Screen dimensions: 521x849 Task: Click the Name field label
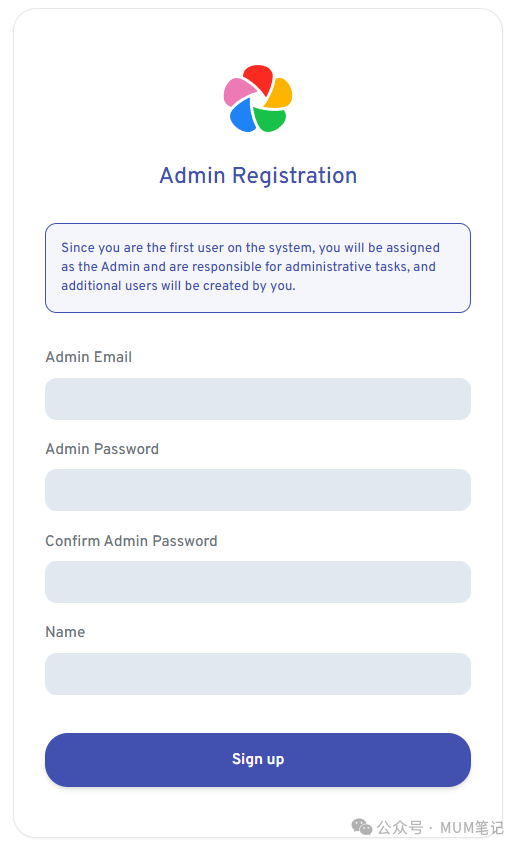point(66,632)
